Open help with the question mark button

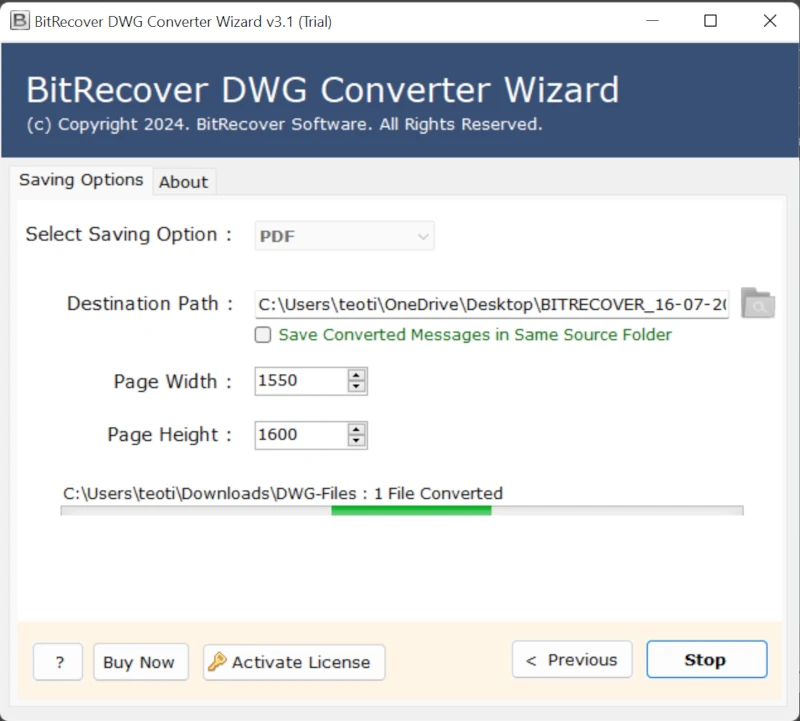point(58,662)
